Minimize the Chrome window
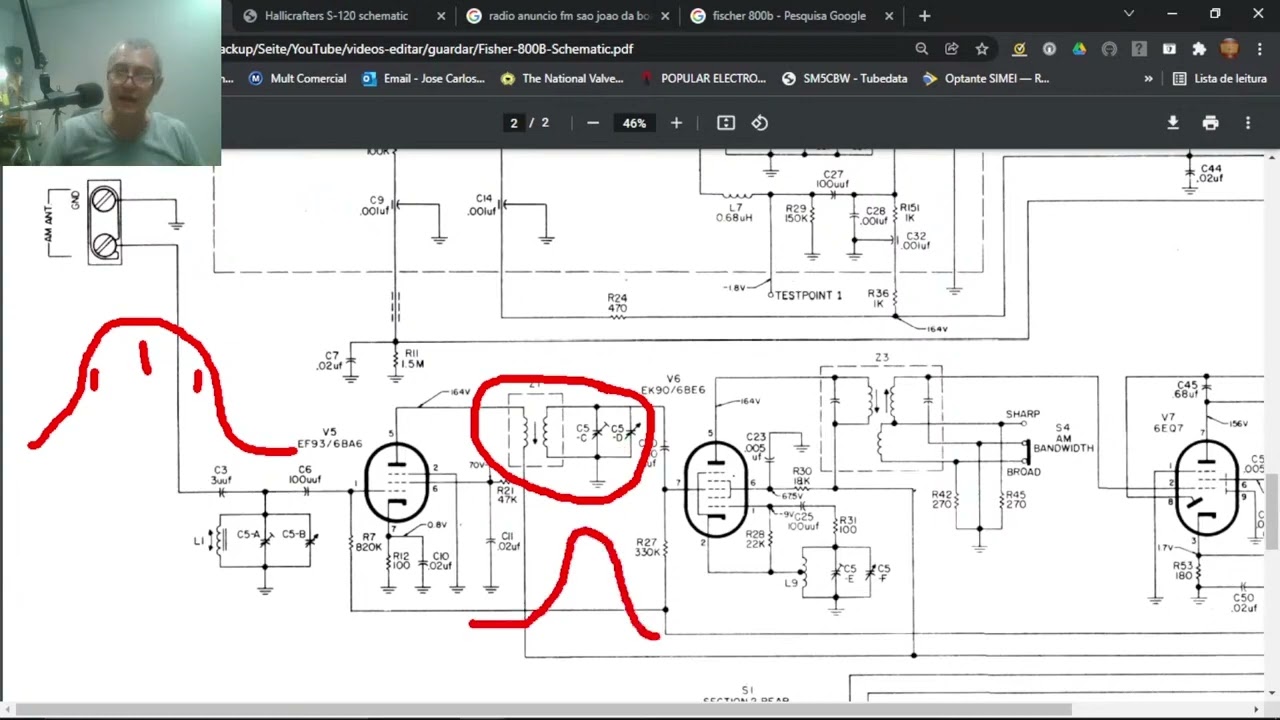 1172,14
